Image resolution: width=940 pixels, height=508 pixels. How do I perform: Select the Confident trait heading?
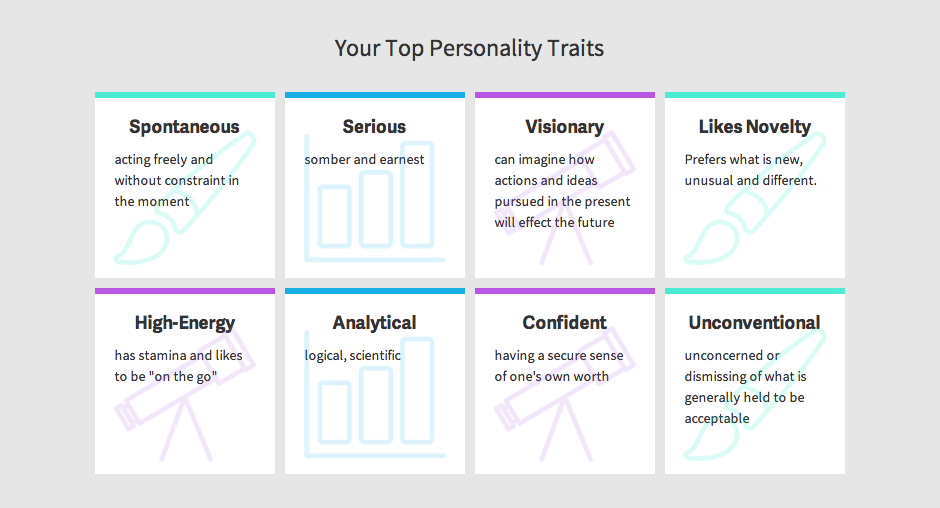coord(565,323)
